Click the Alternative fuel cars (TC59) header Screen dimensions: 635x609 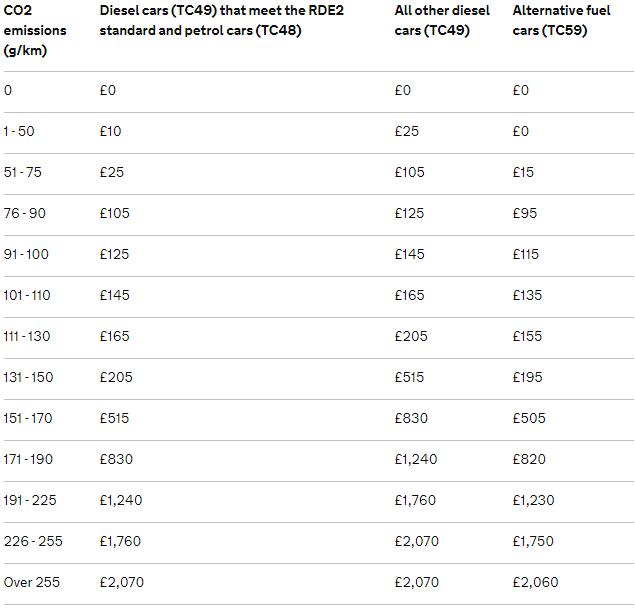click(561, 20)
